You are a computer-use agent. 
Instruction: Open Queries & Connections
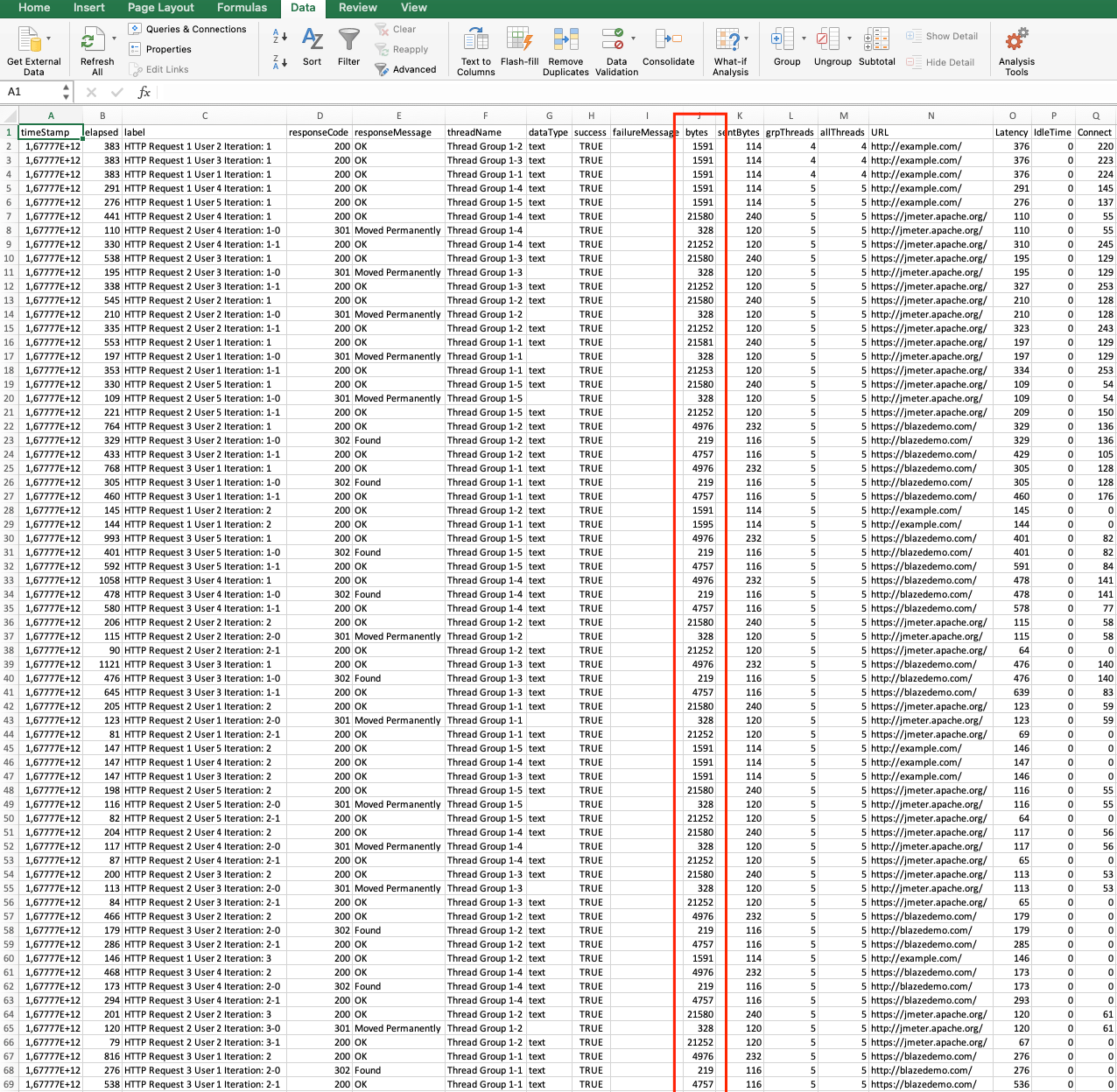(x=187, y=29)
